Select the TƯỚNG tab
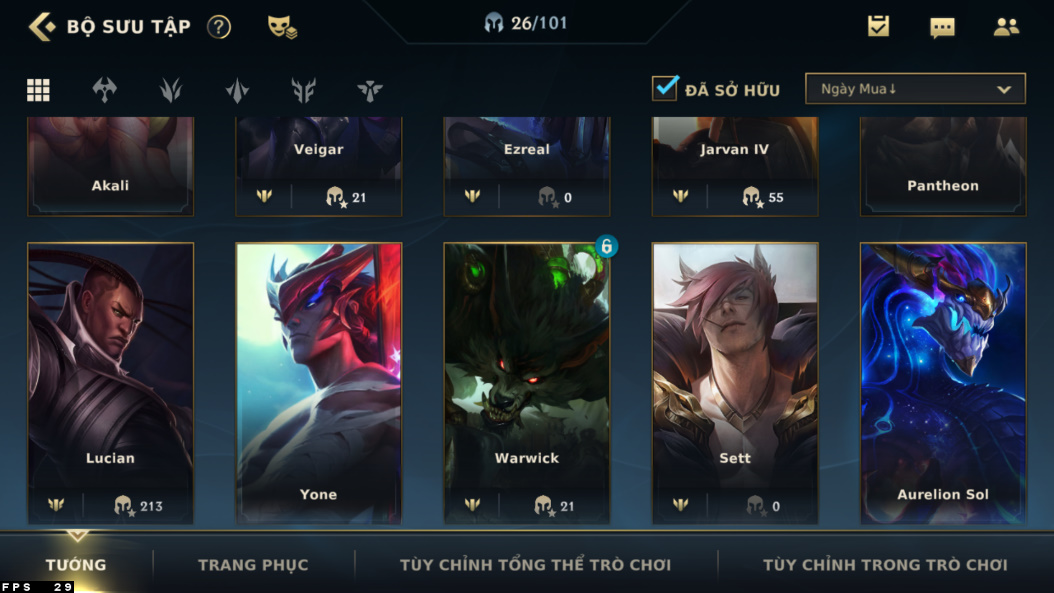This screenshot has height=593, width=1054. pyautogui.click(x=76, y=565)
